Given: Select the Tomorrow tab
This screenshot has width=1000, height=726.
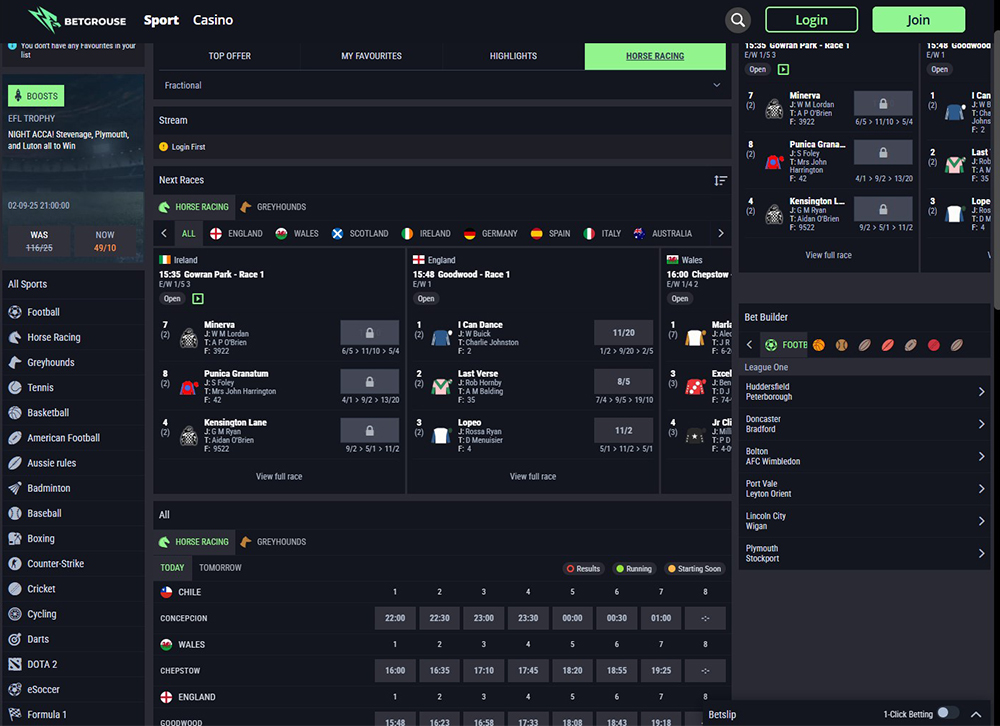Looking at the screenshot, I should [x=220, y=568].
